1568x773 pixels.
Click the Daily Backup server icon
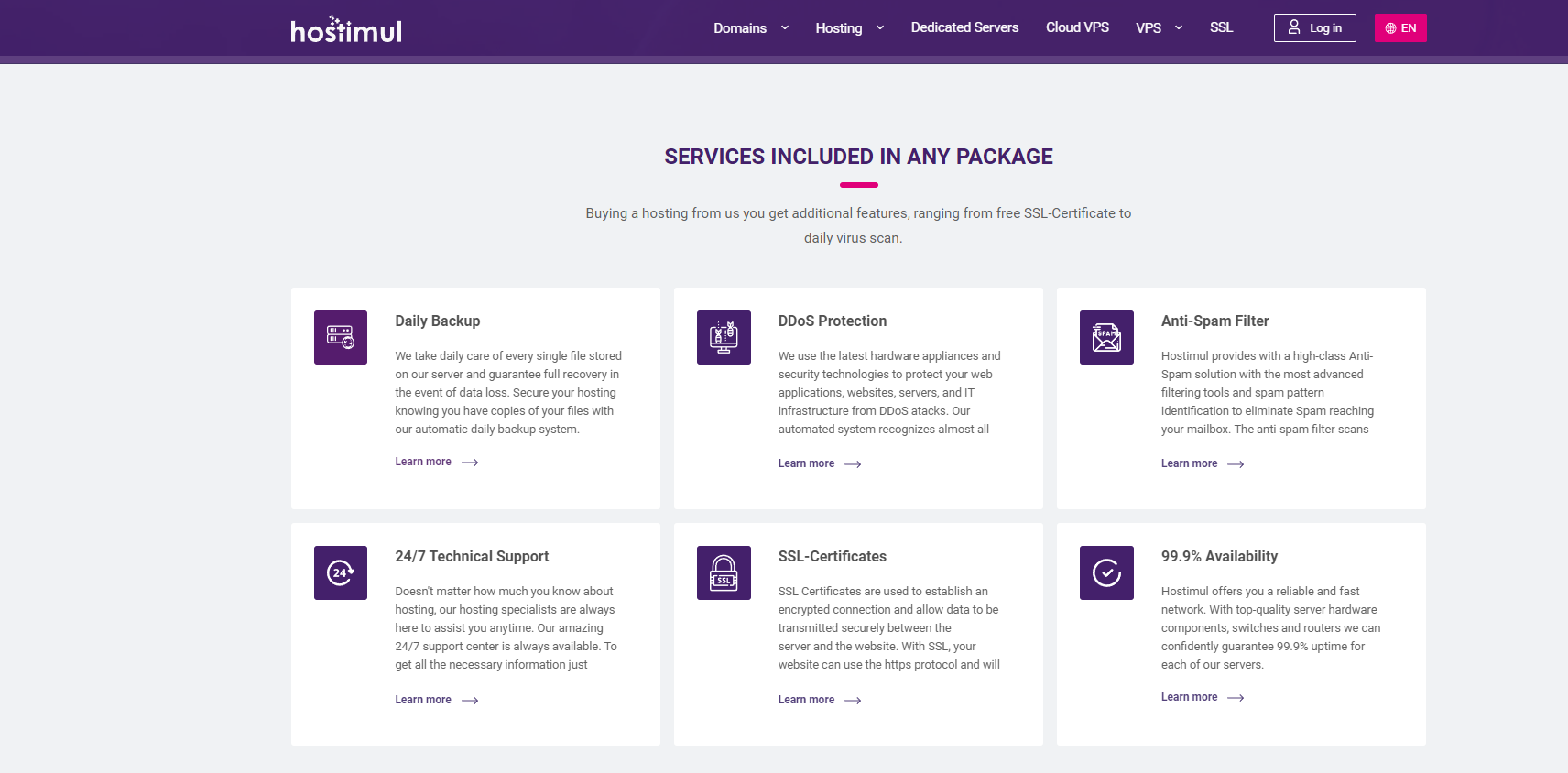point(341,337)
